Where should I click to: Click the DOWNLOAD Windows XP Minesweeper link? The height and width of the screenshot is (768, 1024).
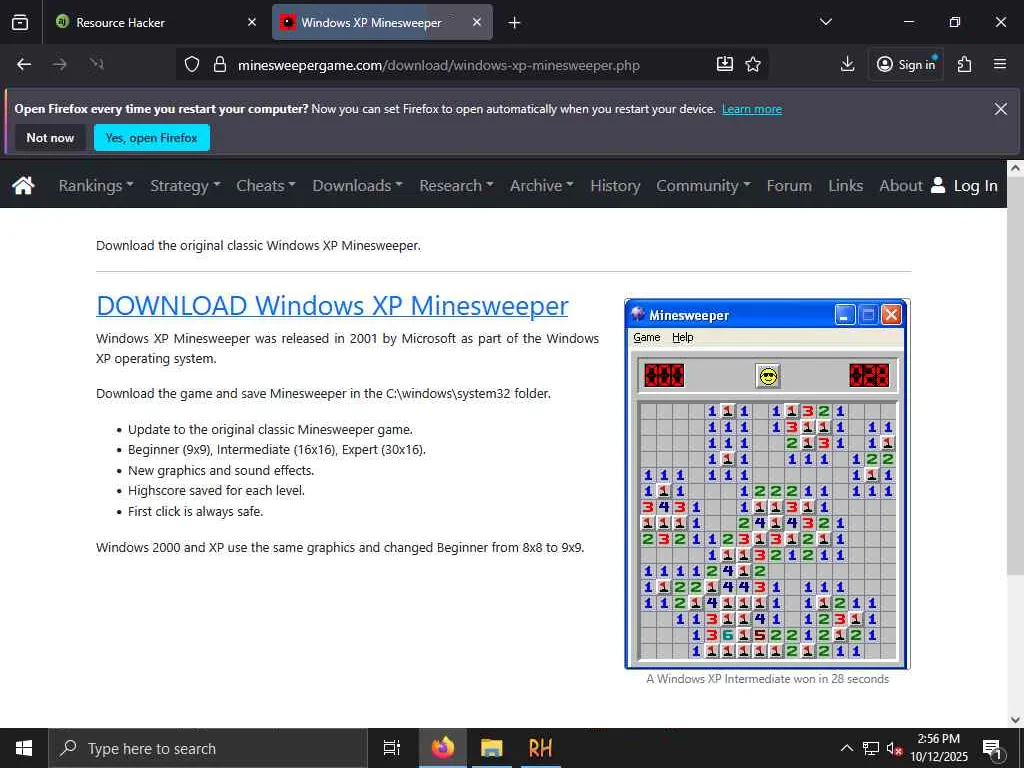(x=332, y=305)
